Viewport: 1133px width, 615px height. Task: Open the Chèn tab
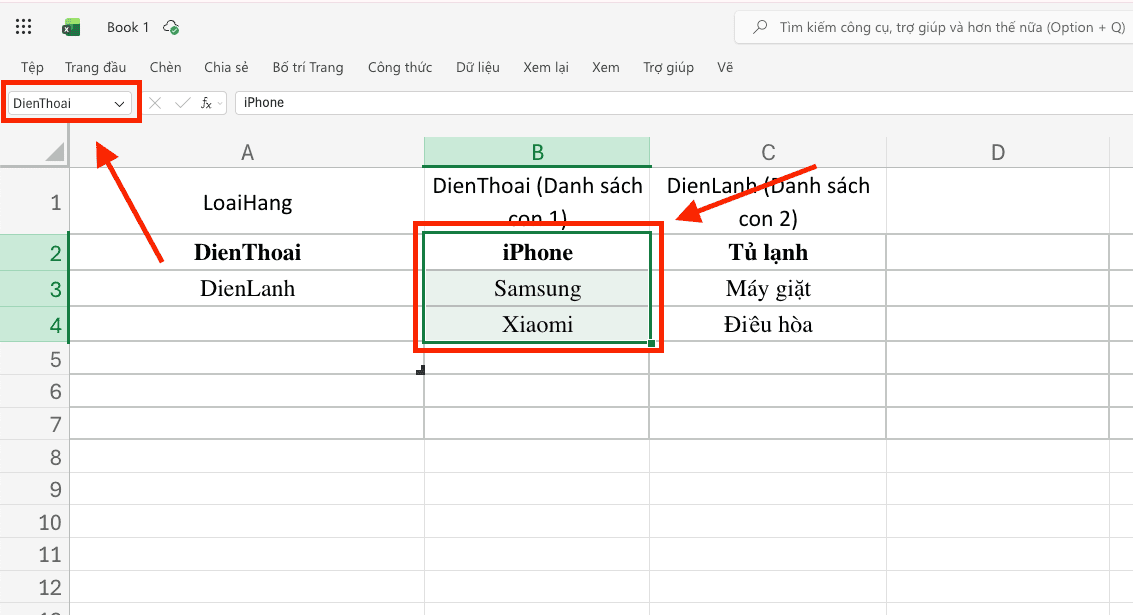tap(165, 67)
